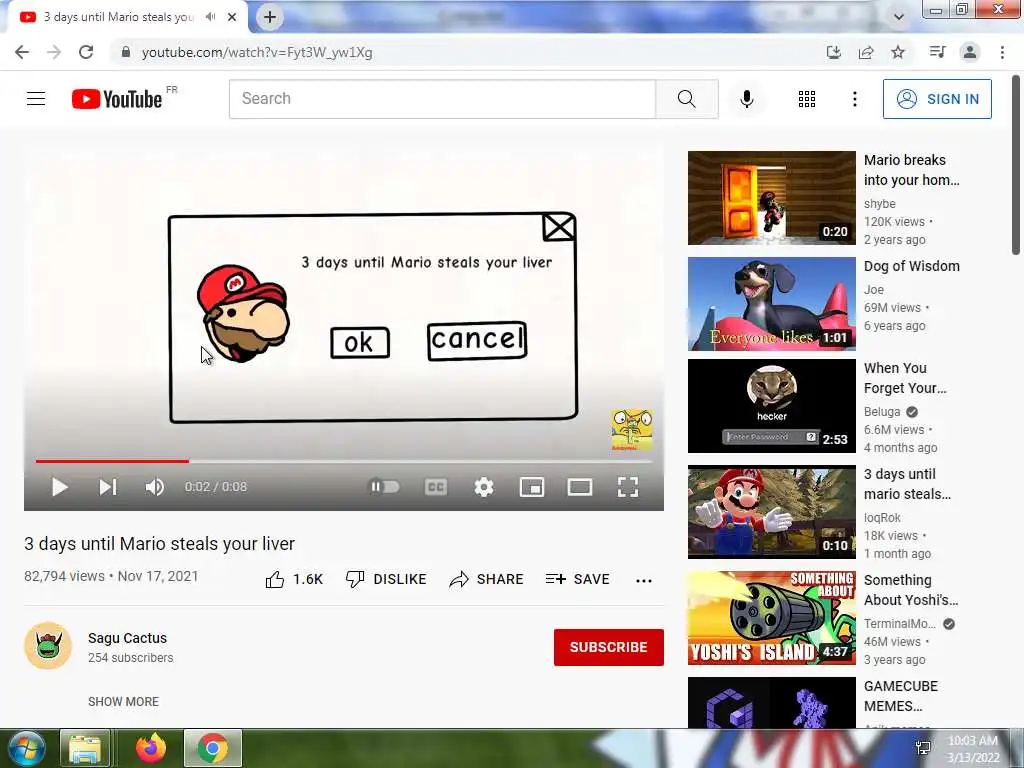This screenshot has height=768, width=1024.
Task: Seek on the red video progress bar
Action: pyautogui.click(x=344, y=461)
